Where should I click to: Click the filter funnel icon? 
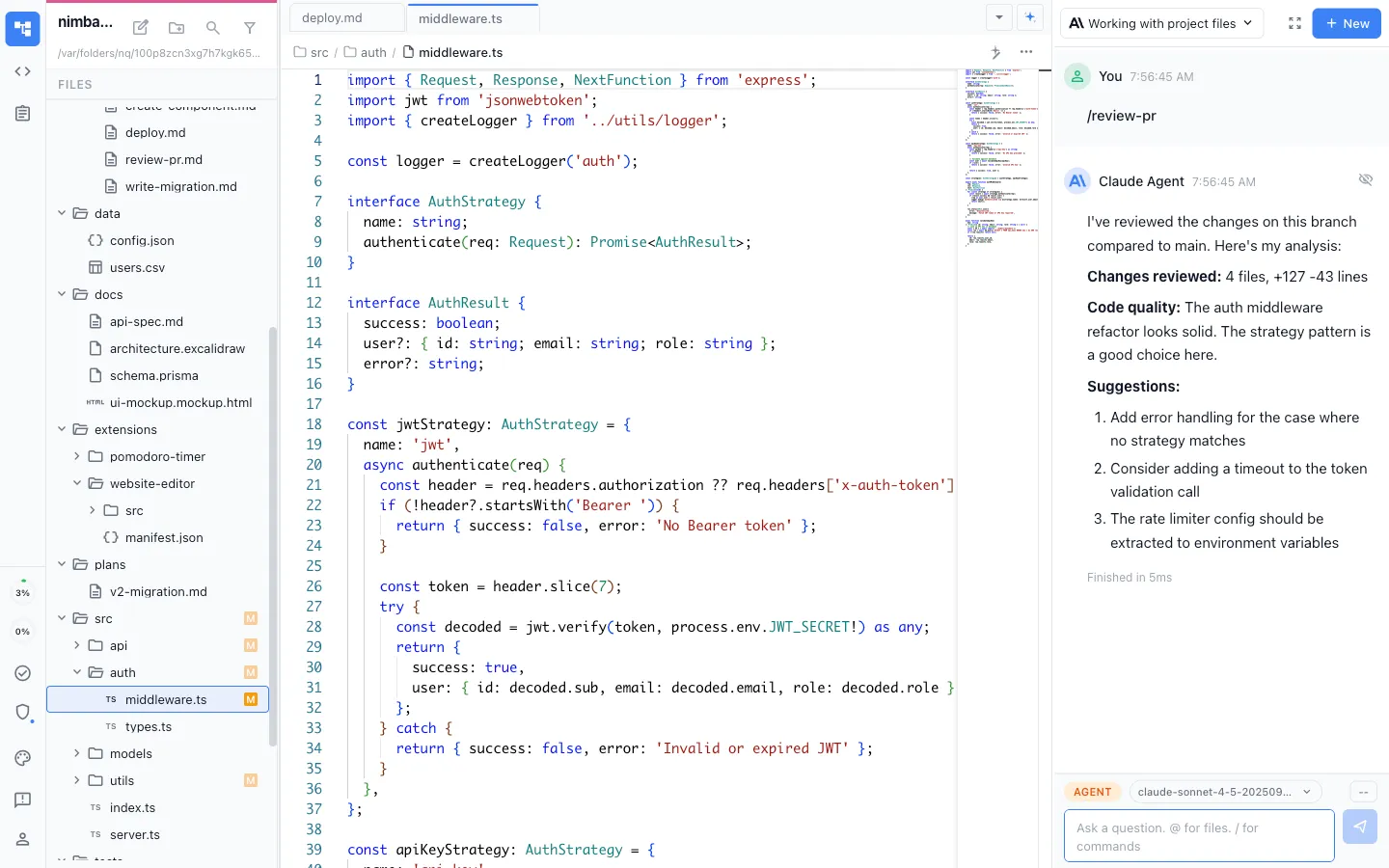[x=250, y=28]
